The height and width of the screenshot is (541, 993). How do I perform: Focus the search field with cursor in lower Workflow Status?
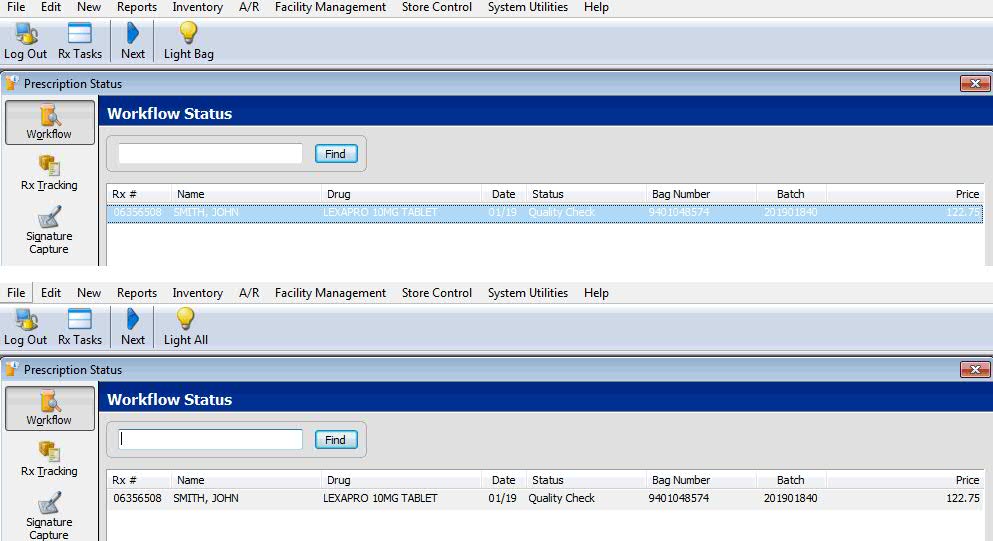point(210,439)
